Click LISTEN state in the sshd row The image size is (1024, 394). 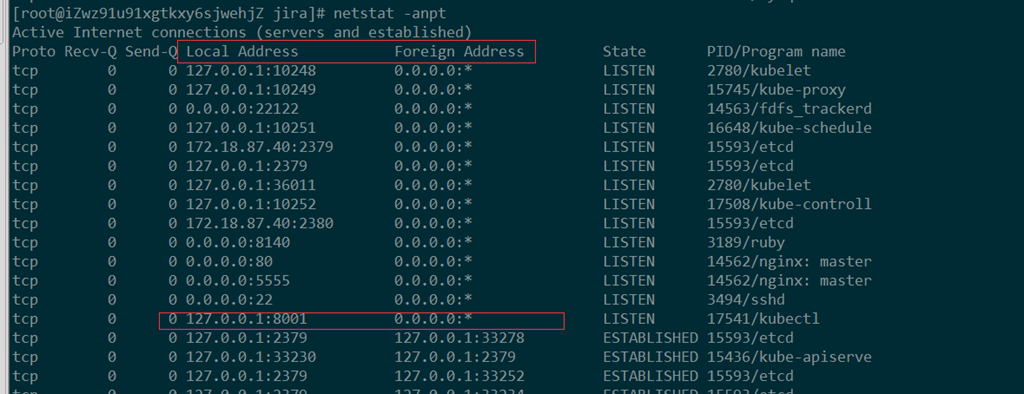coord(628,300)
